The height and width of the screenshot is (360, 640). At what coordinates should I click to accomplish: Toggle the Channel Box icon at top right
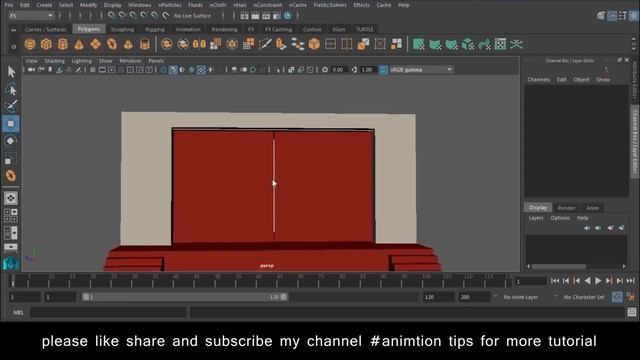pyautogui.click(x=633, y=16)
